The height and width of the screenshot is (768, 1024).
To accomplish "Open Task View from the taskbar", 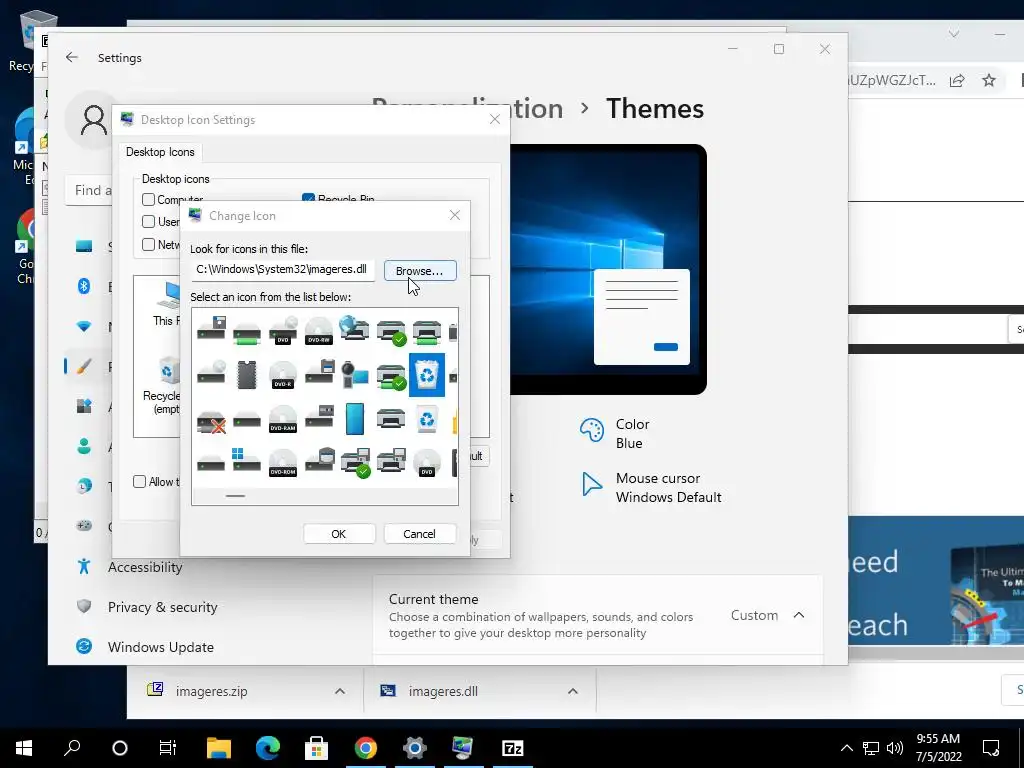I will (168, 748).
